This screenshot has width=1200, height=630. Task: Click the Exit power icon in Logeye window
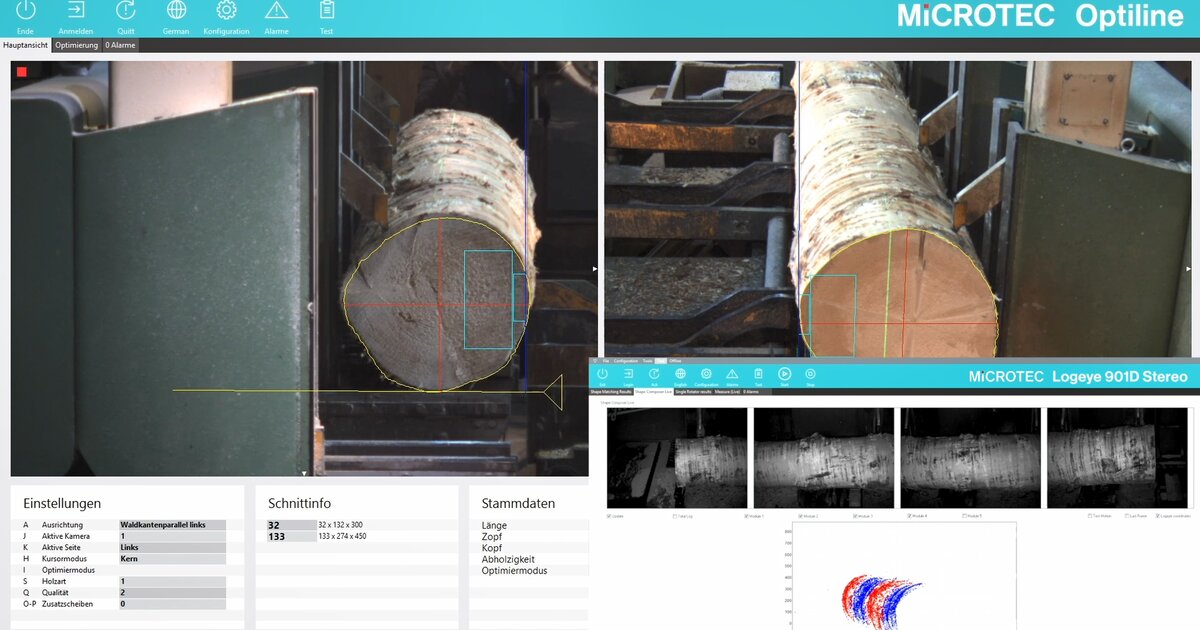[602, 374]
